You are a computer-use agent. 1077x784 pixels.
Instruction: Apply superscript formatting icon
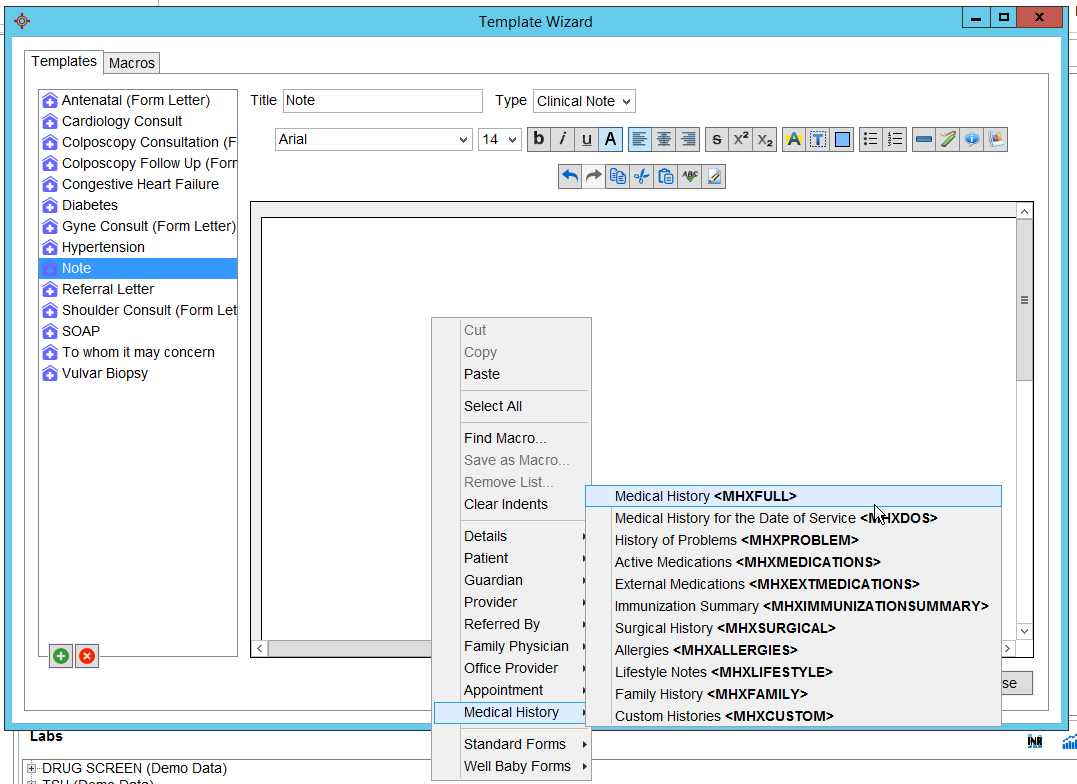(741, 139)
